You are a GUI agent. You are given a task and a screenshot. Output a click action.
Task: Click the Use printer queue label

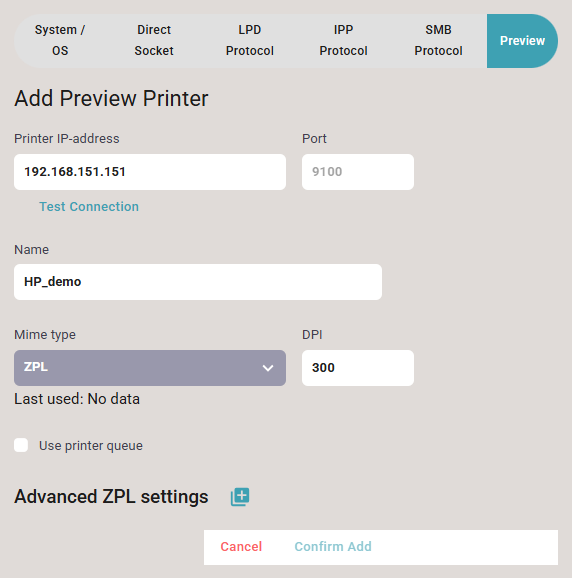pyautogui.click(x=91, y=446)
